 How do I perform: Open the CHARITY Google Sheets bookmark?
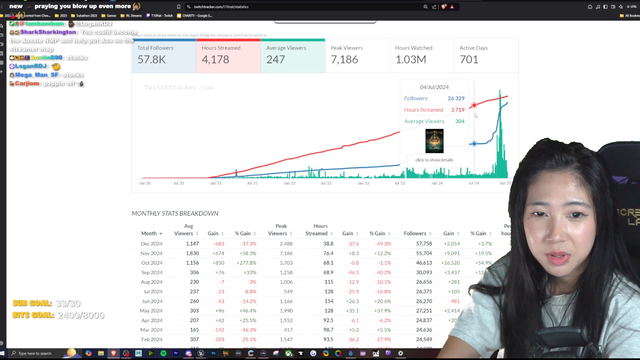[194, 16]
